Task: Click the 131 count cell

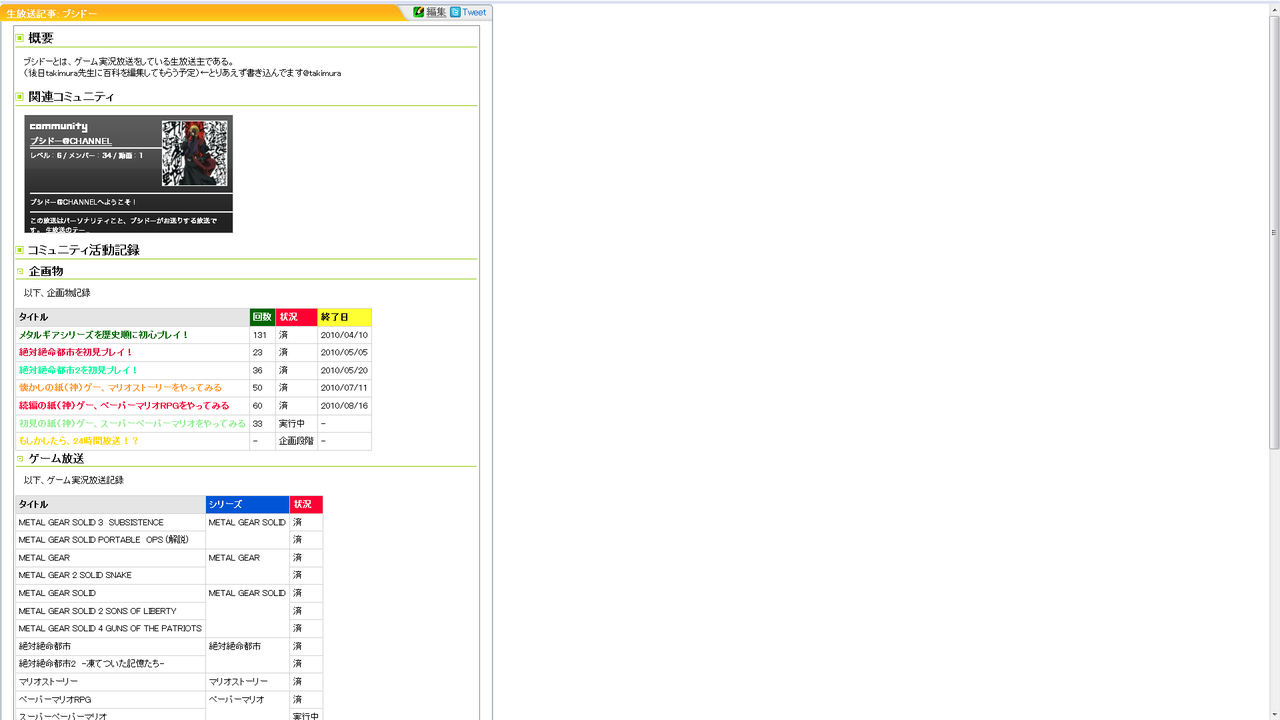Action: pyautogui.click(x=263, y=335)
